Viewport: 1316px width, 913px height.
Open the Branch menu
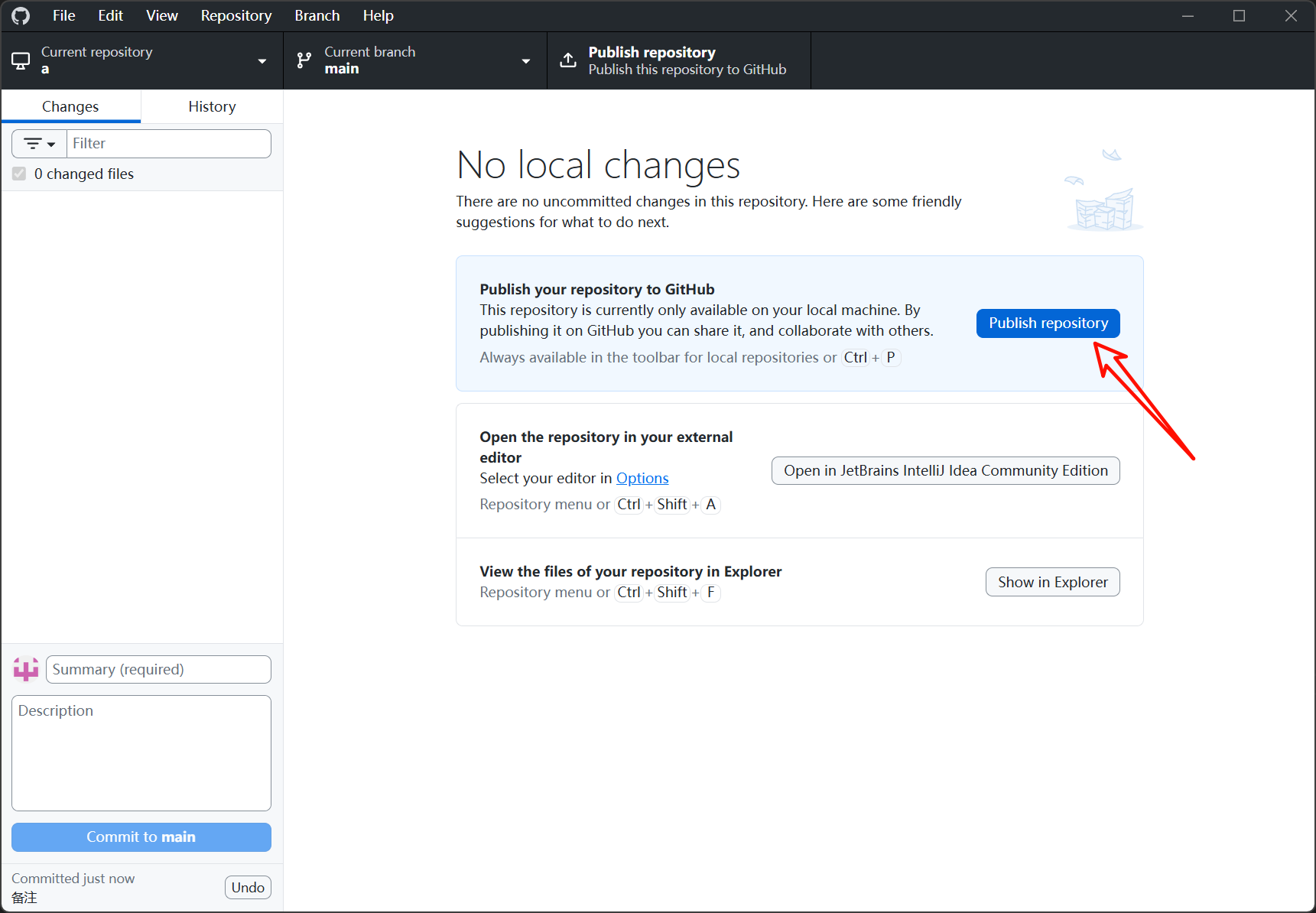point(317,16)
